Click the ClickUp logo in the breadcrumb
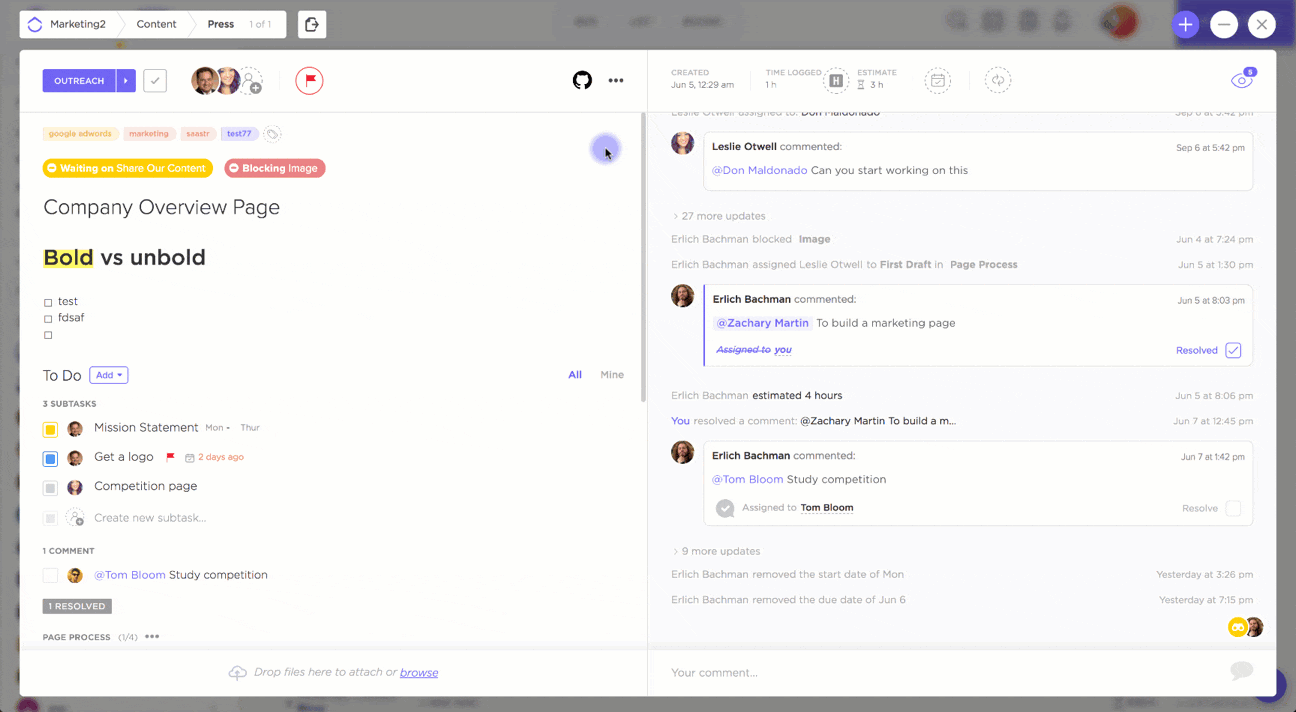1296x712 pixels. (x=35, y=24)
